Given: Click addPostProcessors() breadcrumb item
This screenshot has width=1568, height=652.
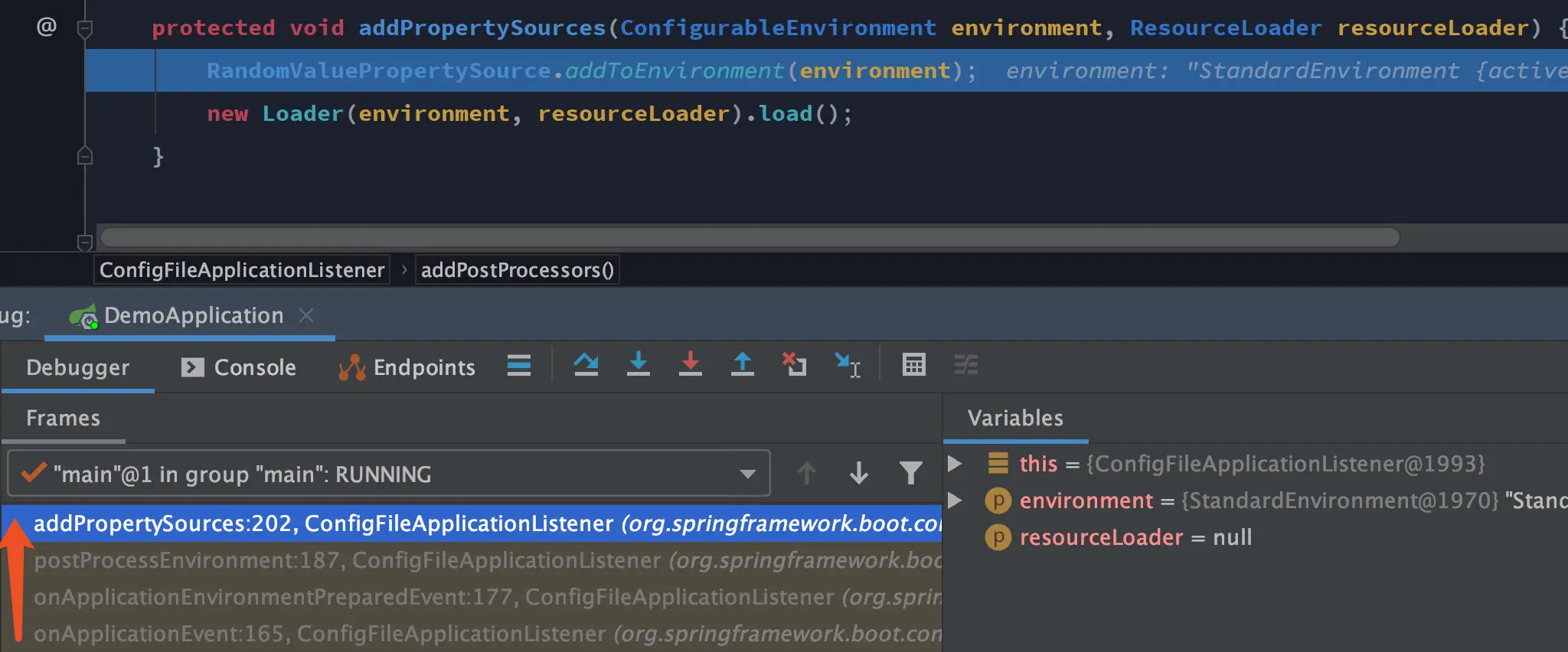Looking at the screenshot, I should pyautogui.click(x=517, y=270).
